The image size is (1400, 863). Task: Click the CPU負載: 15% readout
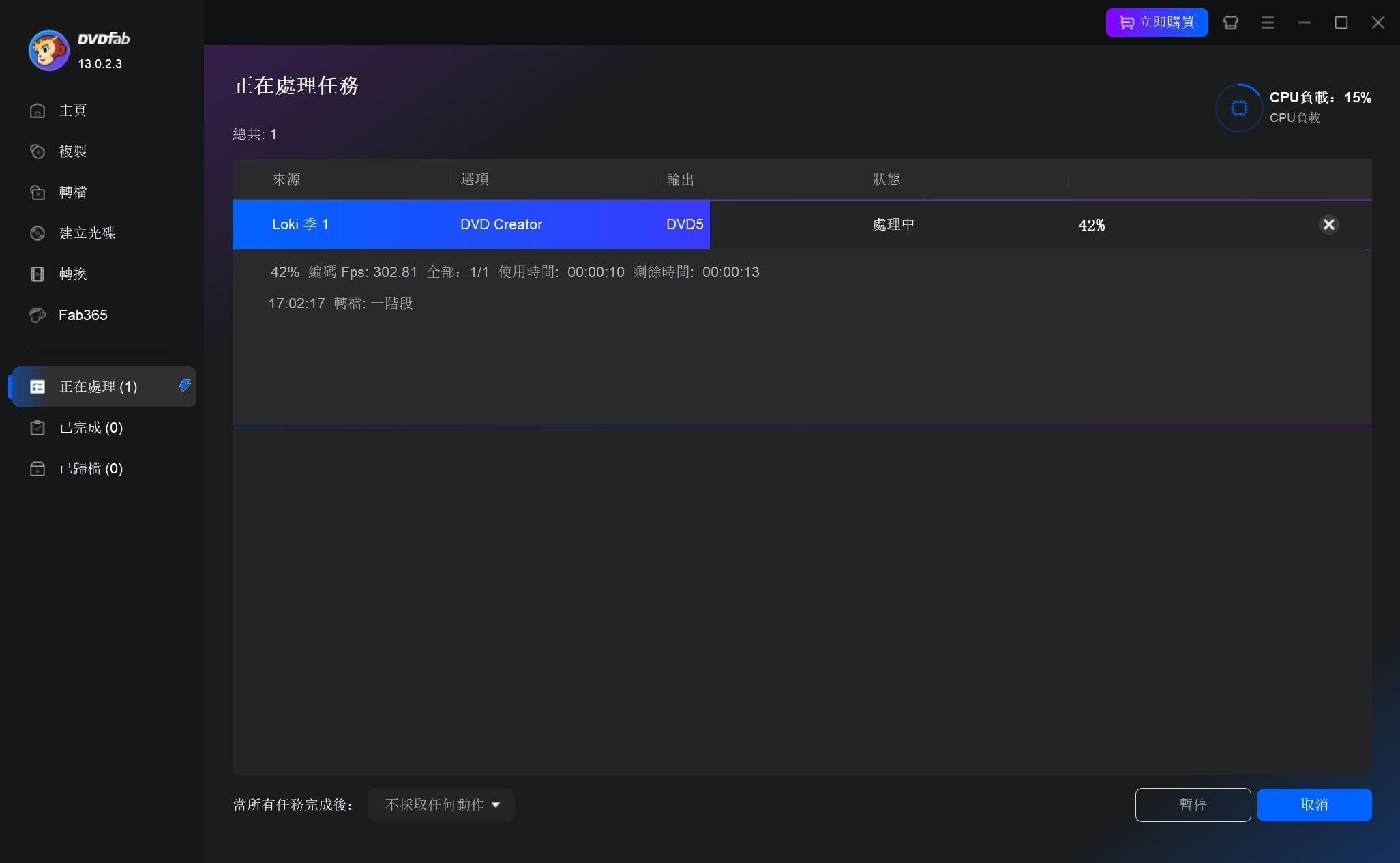1320,98
